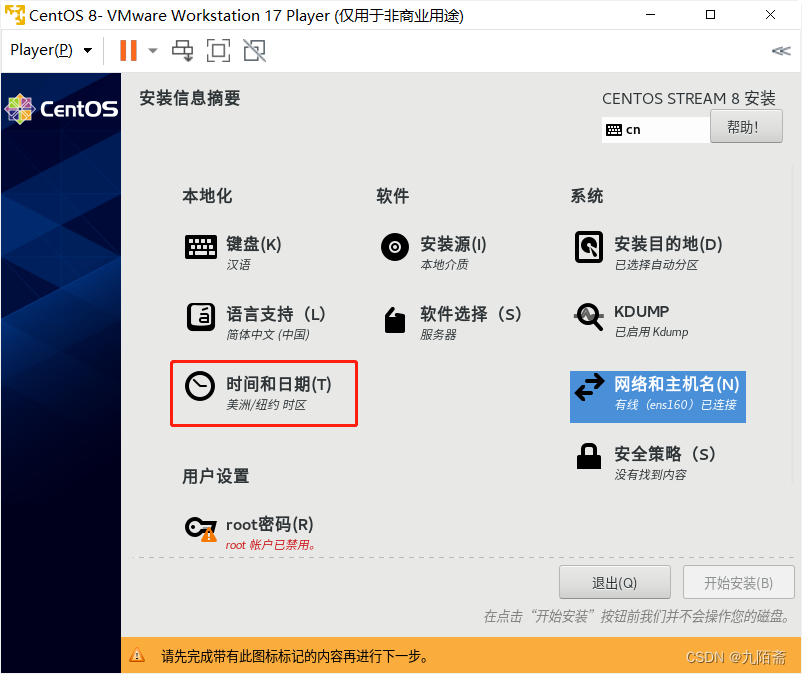The image size is (802, 674).
Task: Click the VMware Player logo in title bar
Action: click(15, 15)
